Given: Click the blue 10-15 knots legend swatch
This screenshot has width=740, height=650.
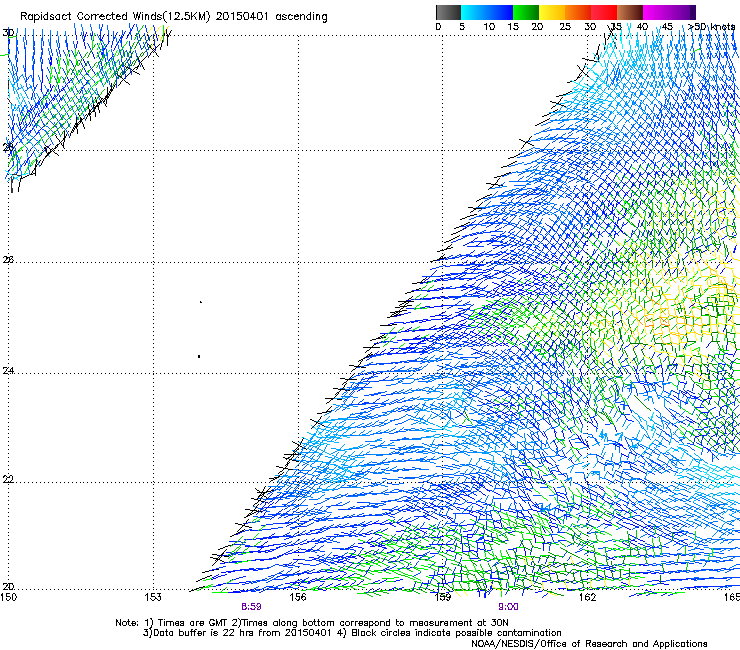Looking at the screenshot, I should 500,12.
